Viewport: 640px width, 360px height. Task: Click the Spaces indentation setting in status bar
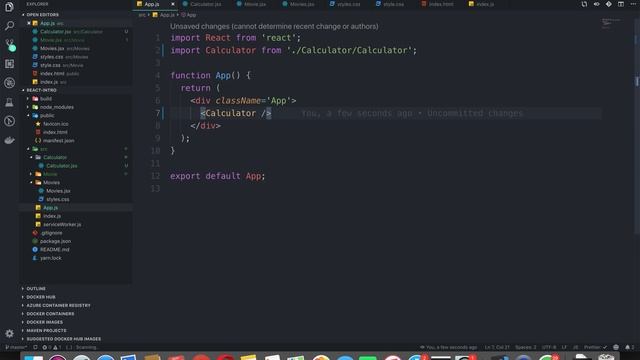click(x=526, y=347)
